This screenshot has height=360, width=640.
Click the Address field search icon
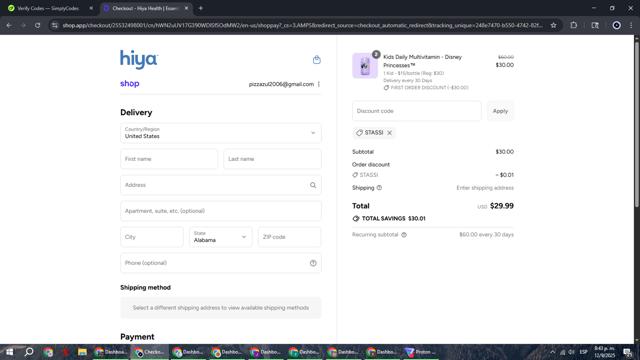(x=313, y=185)
